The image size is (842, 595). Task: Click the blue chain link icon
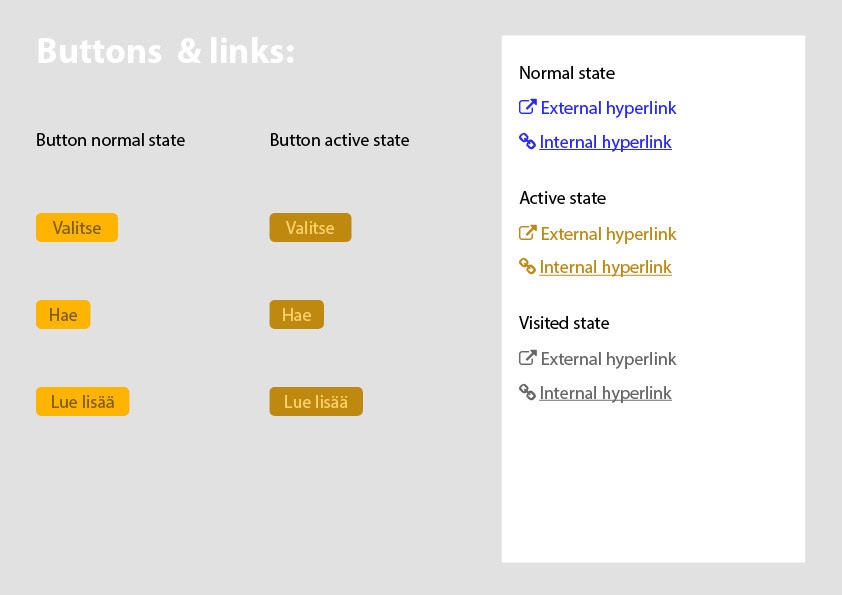[528, 141]
